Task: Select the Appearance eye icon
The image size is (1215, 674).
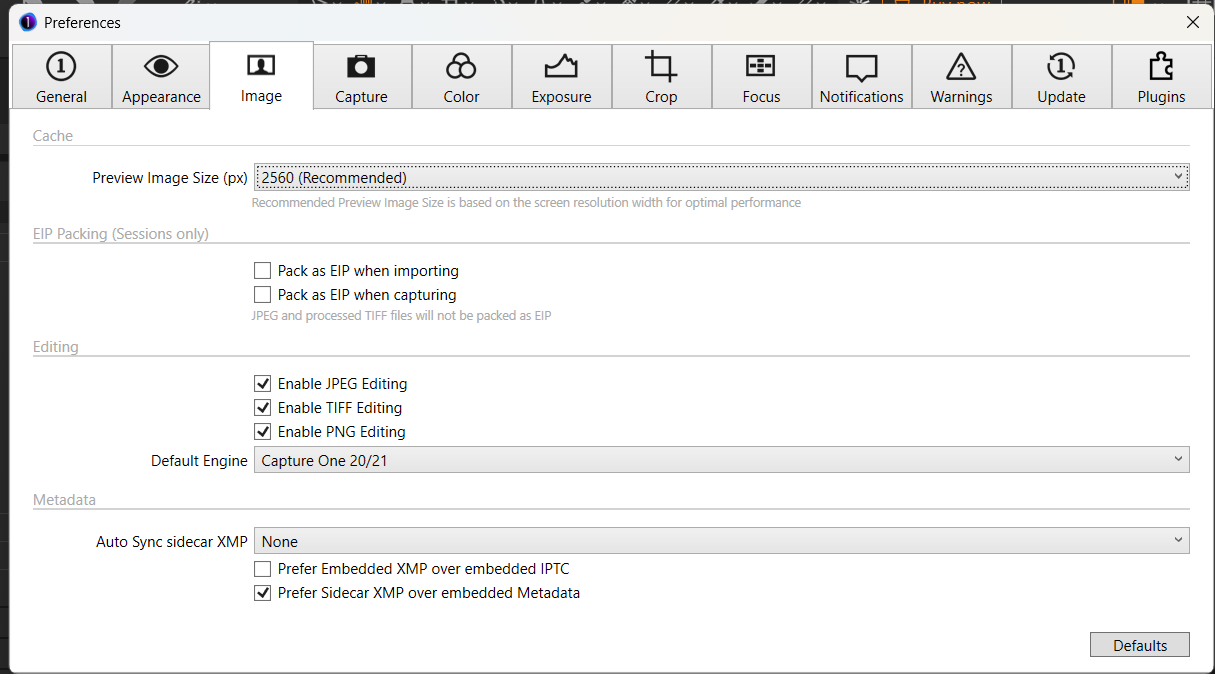Action: click(x=161, y=67)
